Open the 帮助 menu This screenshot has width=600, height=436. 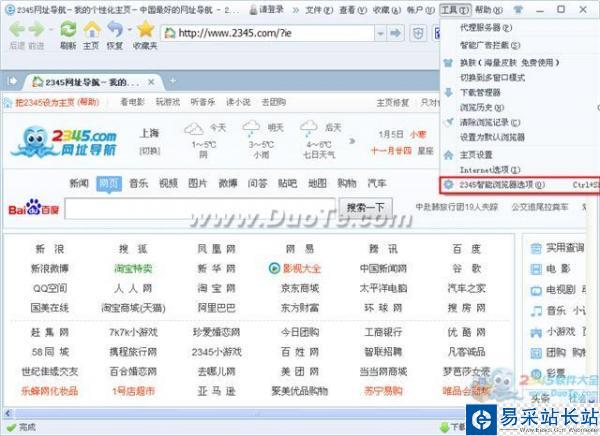tap(489, 10)
